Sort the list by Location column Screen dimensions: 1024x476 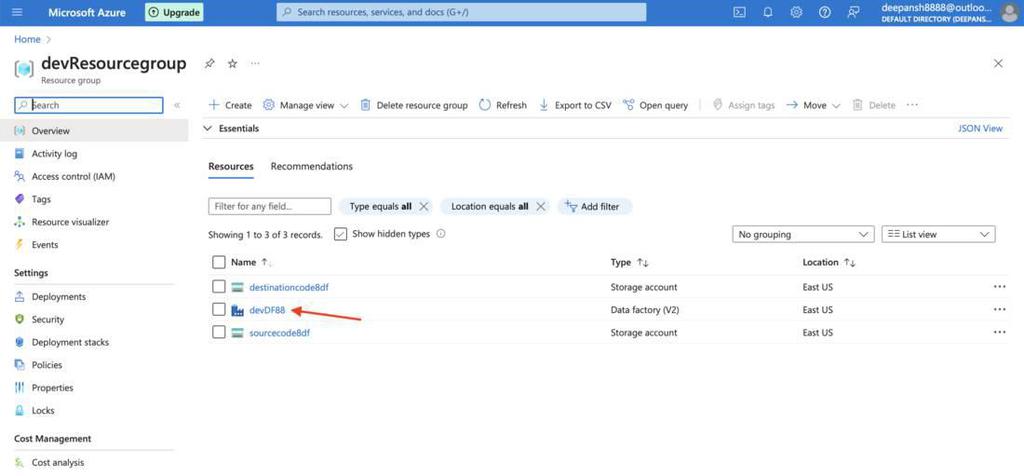point(829,262)
